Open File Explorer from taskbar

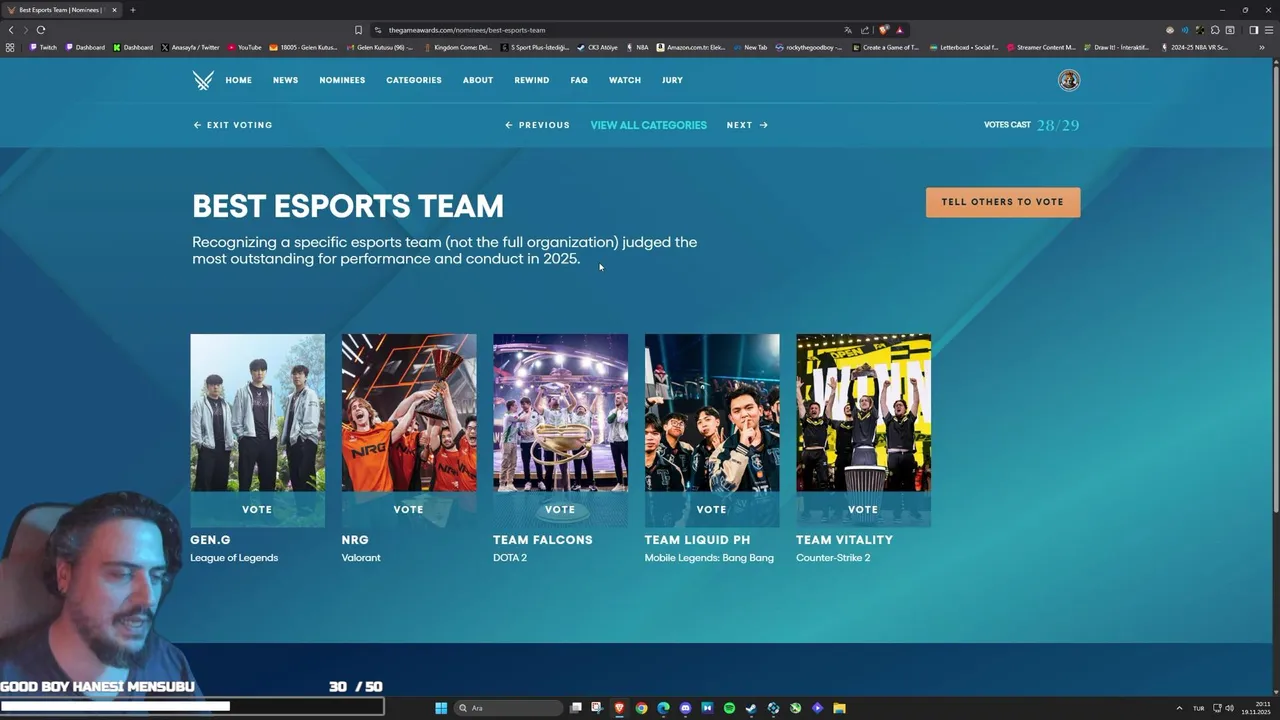coord(839,708)
